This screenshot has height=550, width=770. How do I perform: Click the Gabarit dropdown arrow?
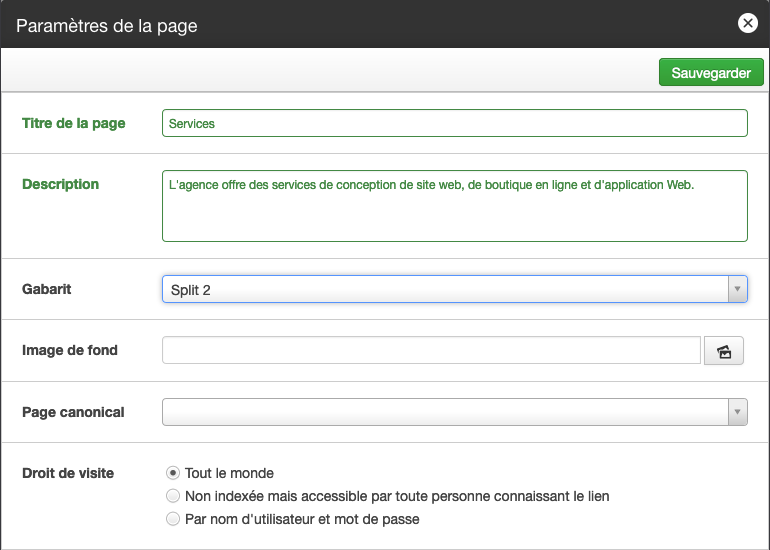(x=737, y=289)
